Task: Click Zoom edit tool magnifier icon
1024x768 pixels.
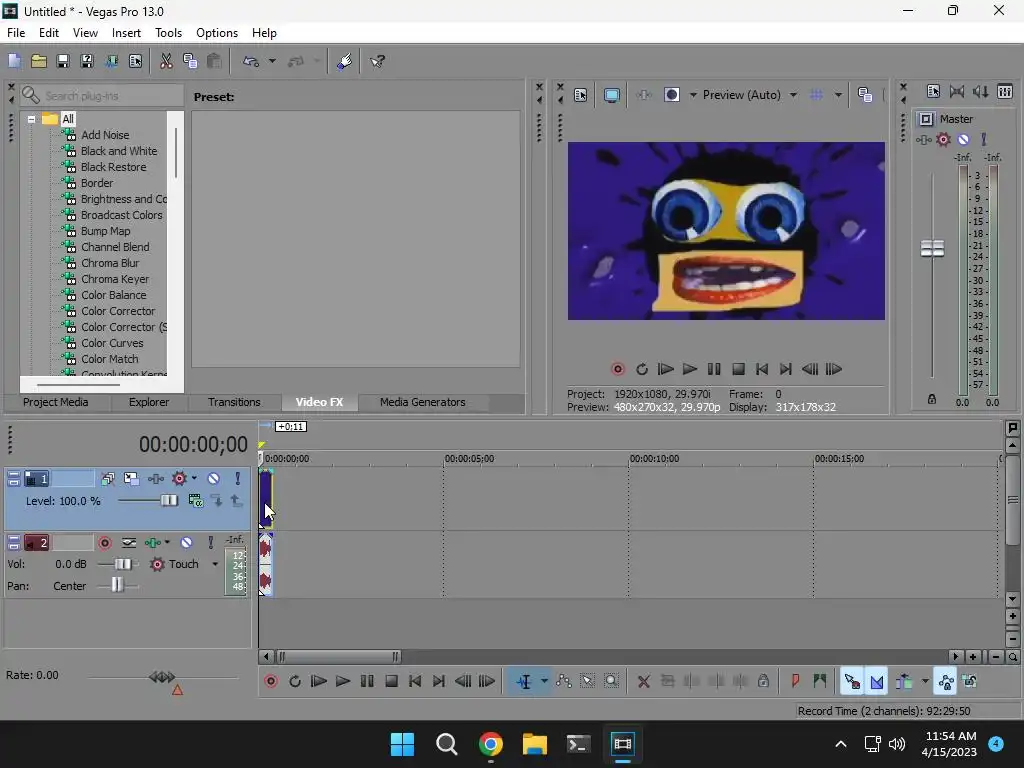Action: (x=611, y=681)
